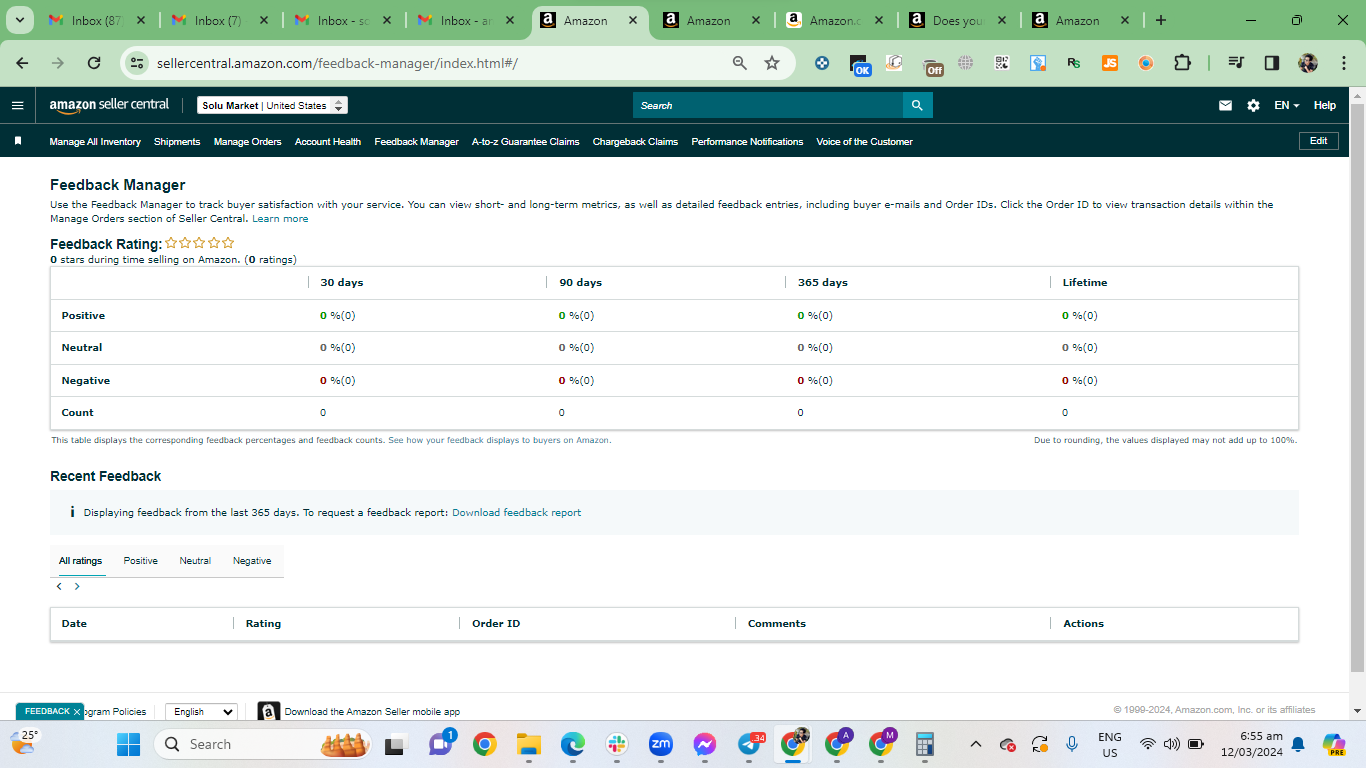The width and height of the screenshot is (1366, 768).
Task: Switch to the Inbox (7) Gmail tab
Action: pyautogui.click(x=221, y=20)
